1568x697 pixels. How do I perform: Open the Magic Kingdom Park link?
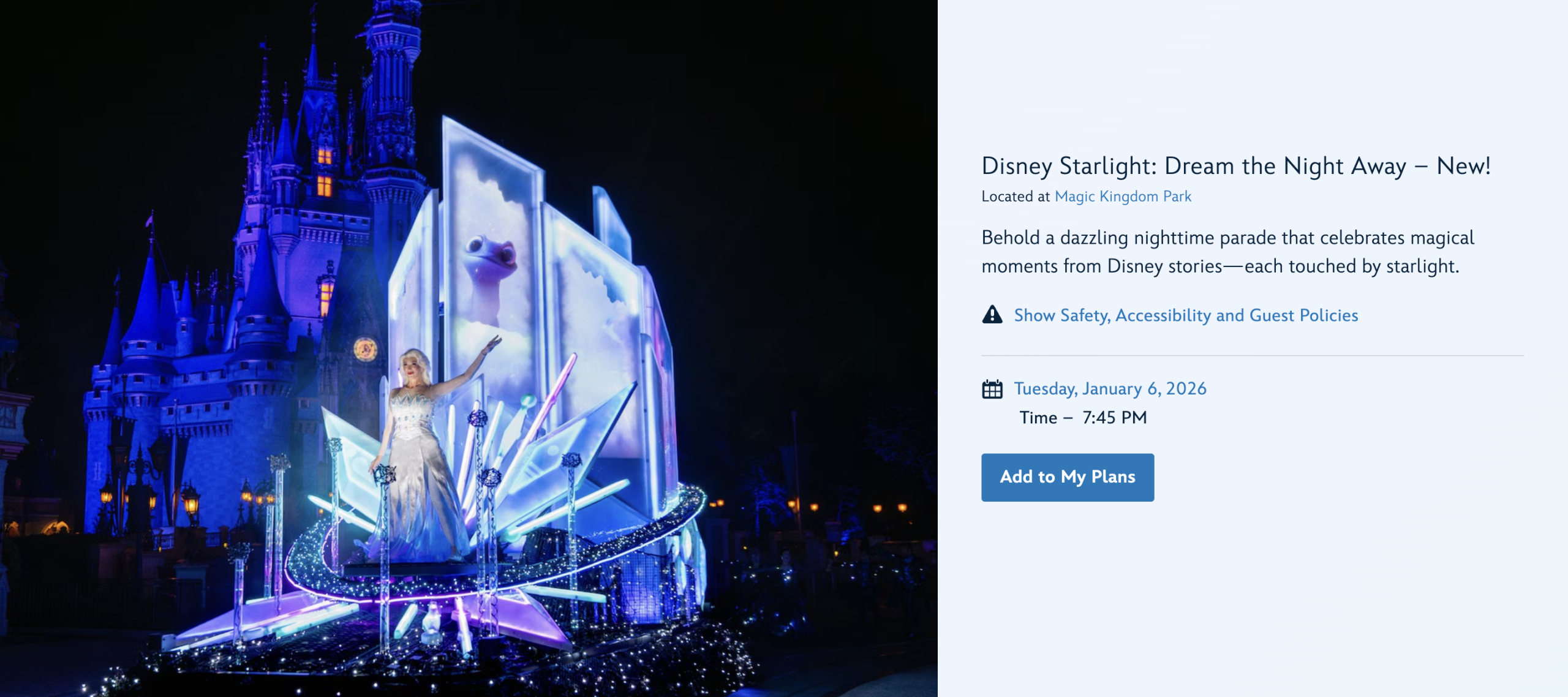click(1123, 197)
